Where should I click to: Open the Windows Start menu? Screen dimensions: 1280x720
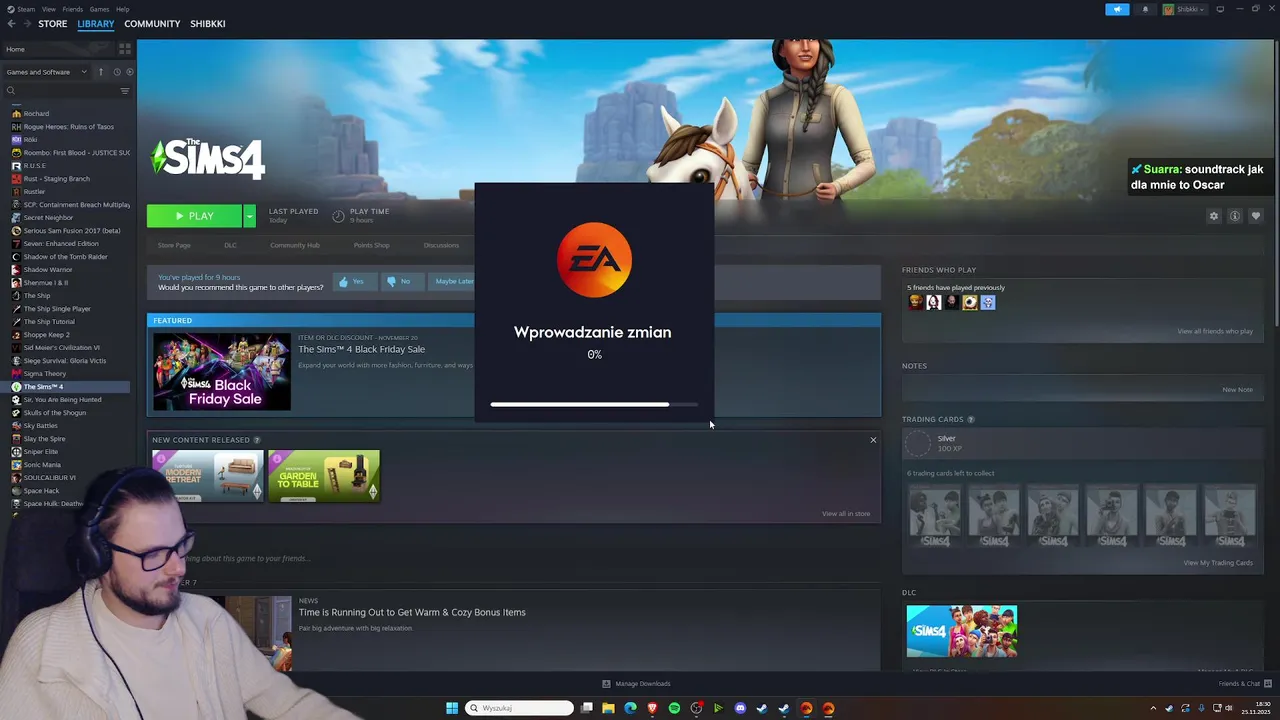pyautogui.click(x=452, y=708)
